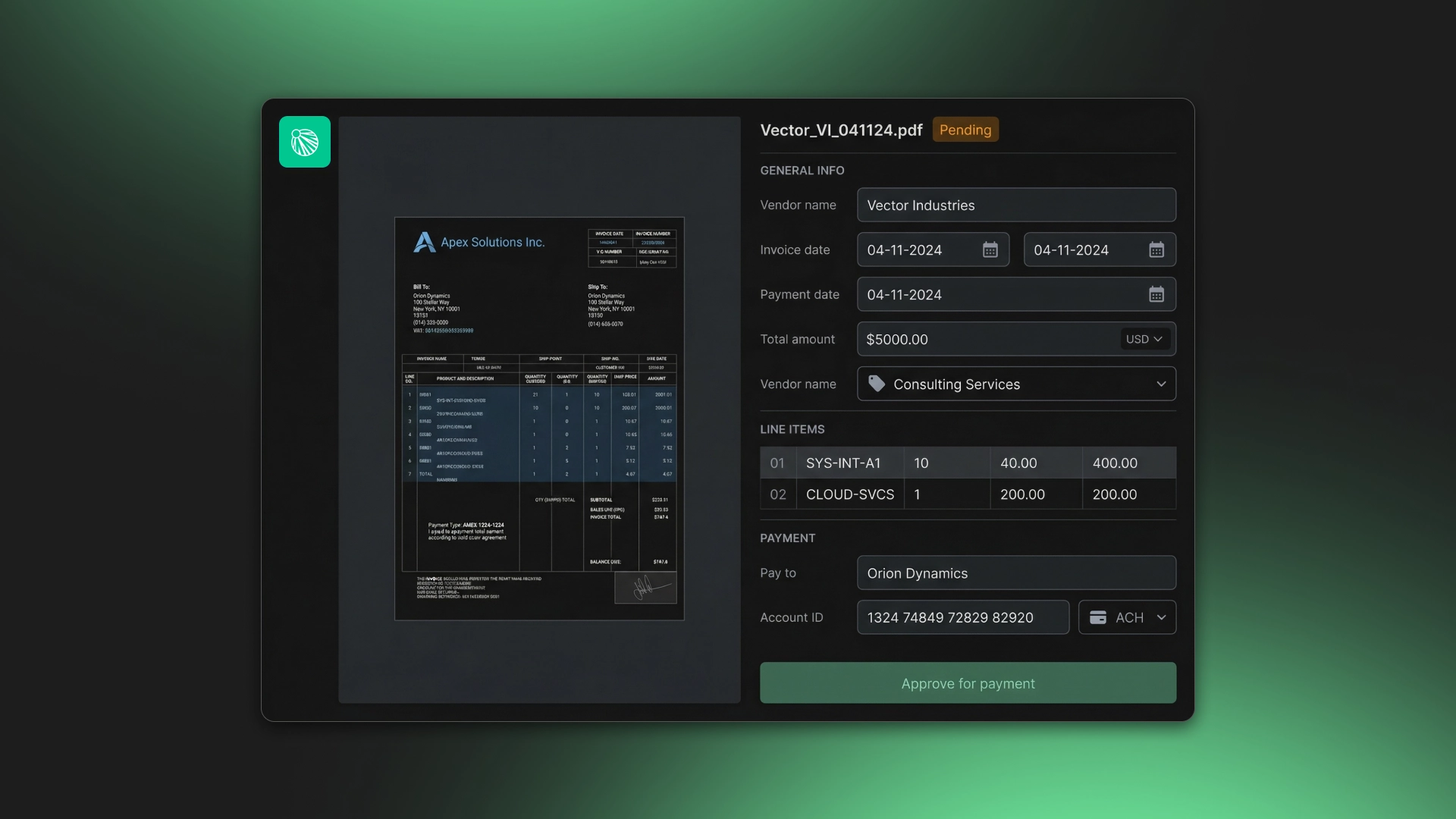The height and width of the screenshot is (819, 1456).
Task: Expand the Consulting Services category dropdown
Action: coord(1160,384)
